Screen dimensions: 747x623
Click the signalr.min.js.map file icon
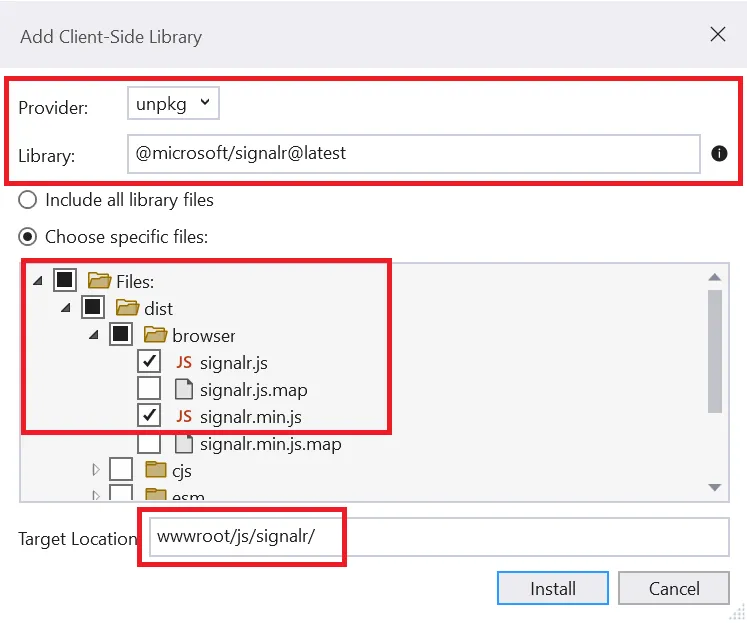point(184,443)
